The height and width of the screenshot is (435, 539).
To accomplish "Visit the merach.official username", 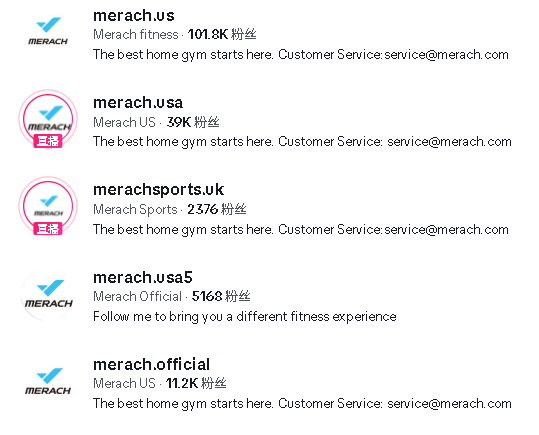I will pyautogui.click(x=151, y=365).
